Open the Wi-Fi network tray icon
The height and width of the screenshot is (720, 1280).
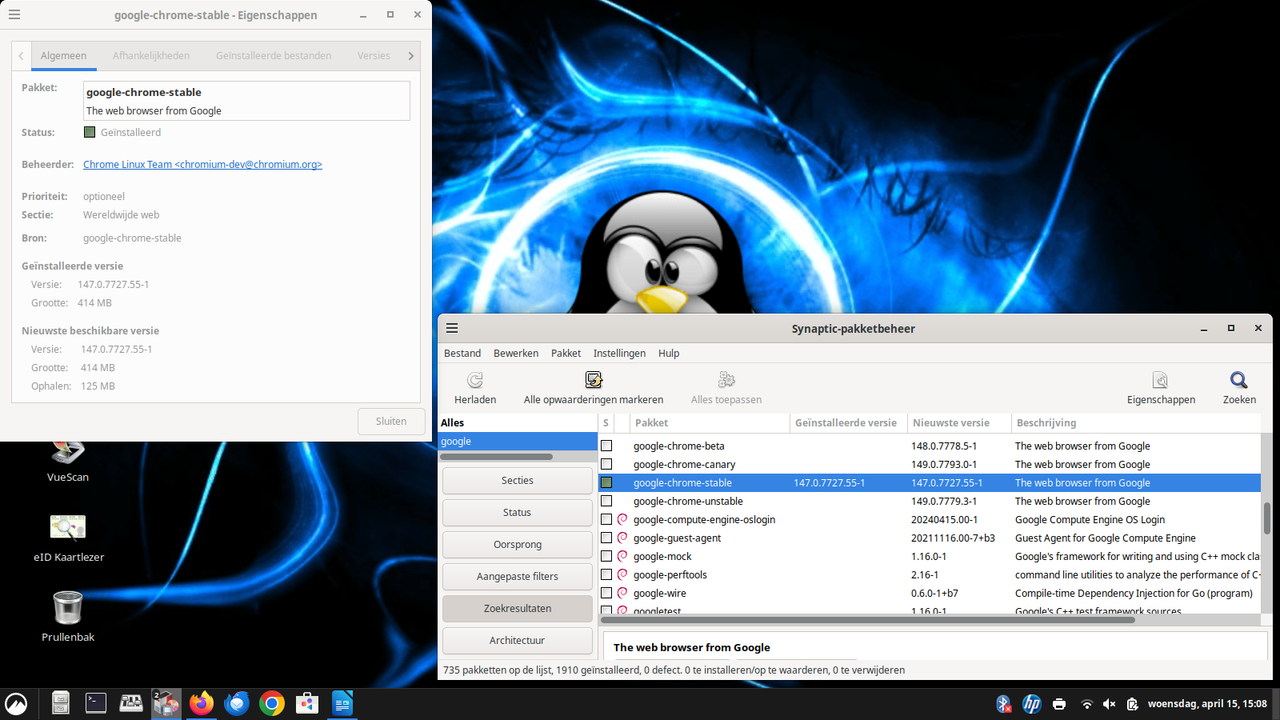point(1087,704)
